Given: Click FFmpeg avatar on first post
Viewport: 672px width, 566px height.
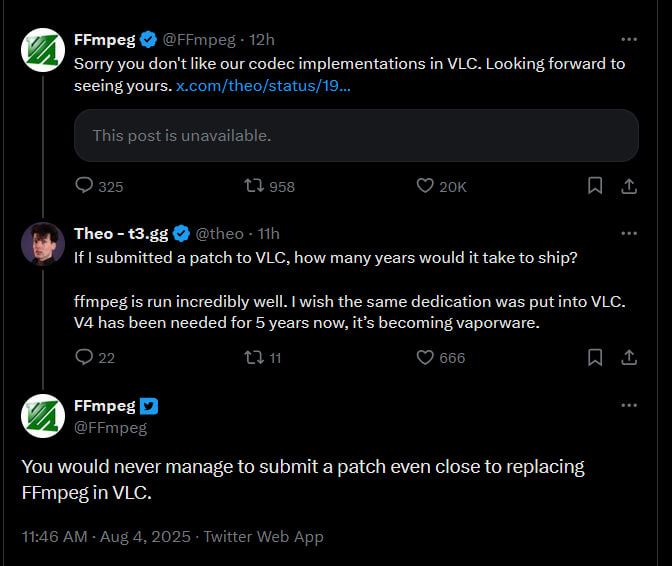Looking at the screenshot, I should (x=43, y=50).
